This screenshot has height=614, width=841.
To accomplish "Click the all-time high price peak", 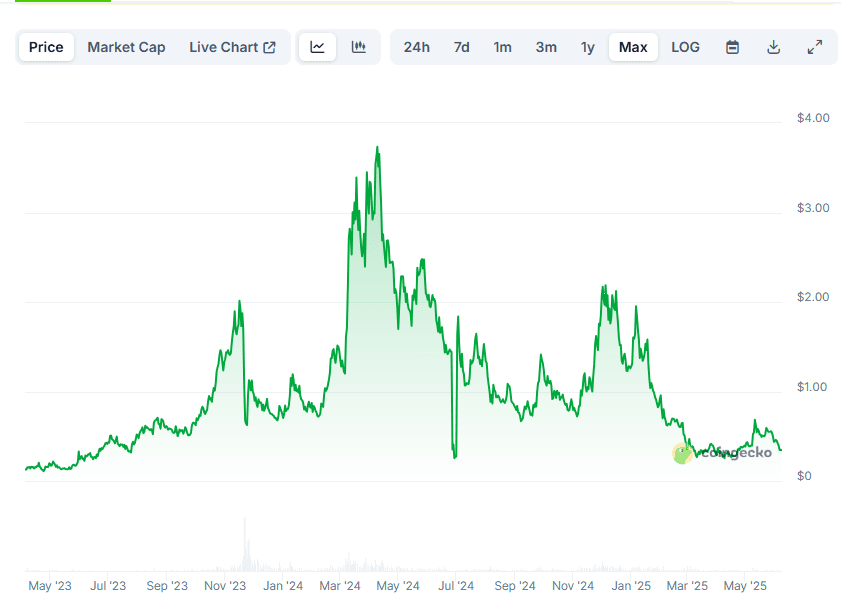I will (x=378, y=147).
